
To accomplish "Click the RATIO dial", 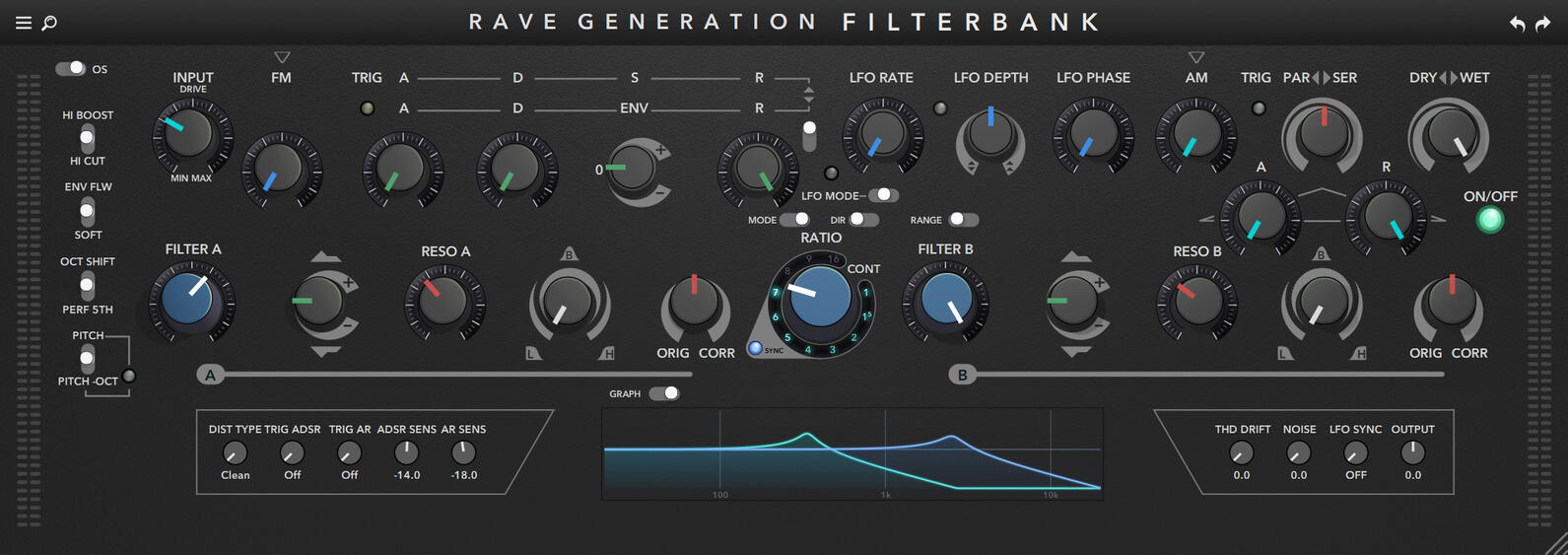I will [x=820, y=296].
